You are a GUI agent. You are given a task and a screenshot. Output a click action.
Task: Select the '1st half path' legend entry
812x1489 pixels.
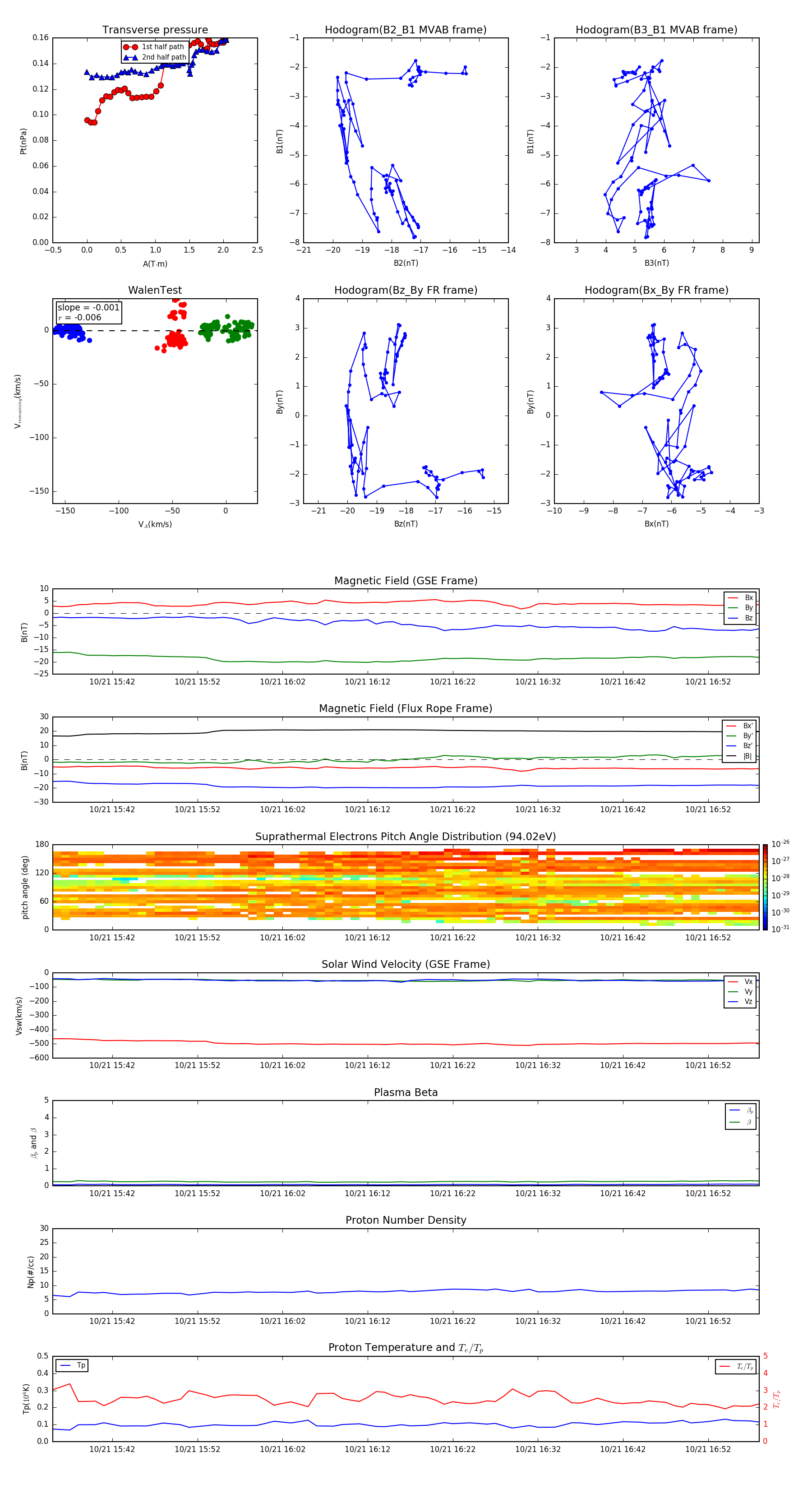[x=154, y=47]
